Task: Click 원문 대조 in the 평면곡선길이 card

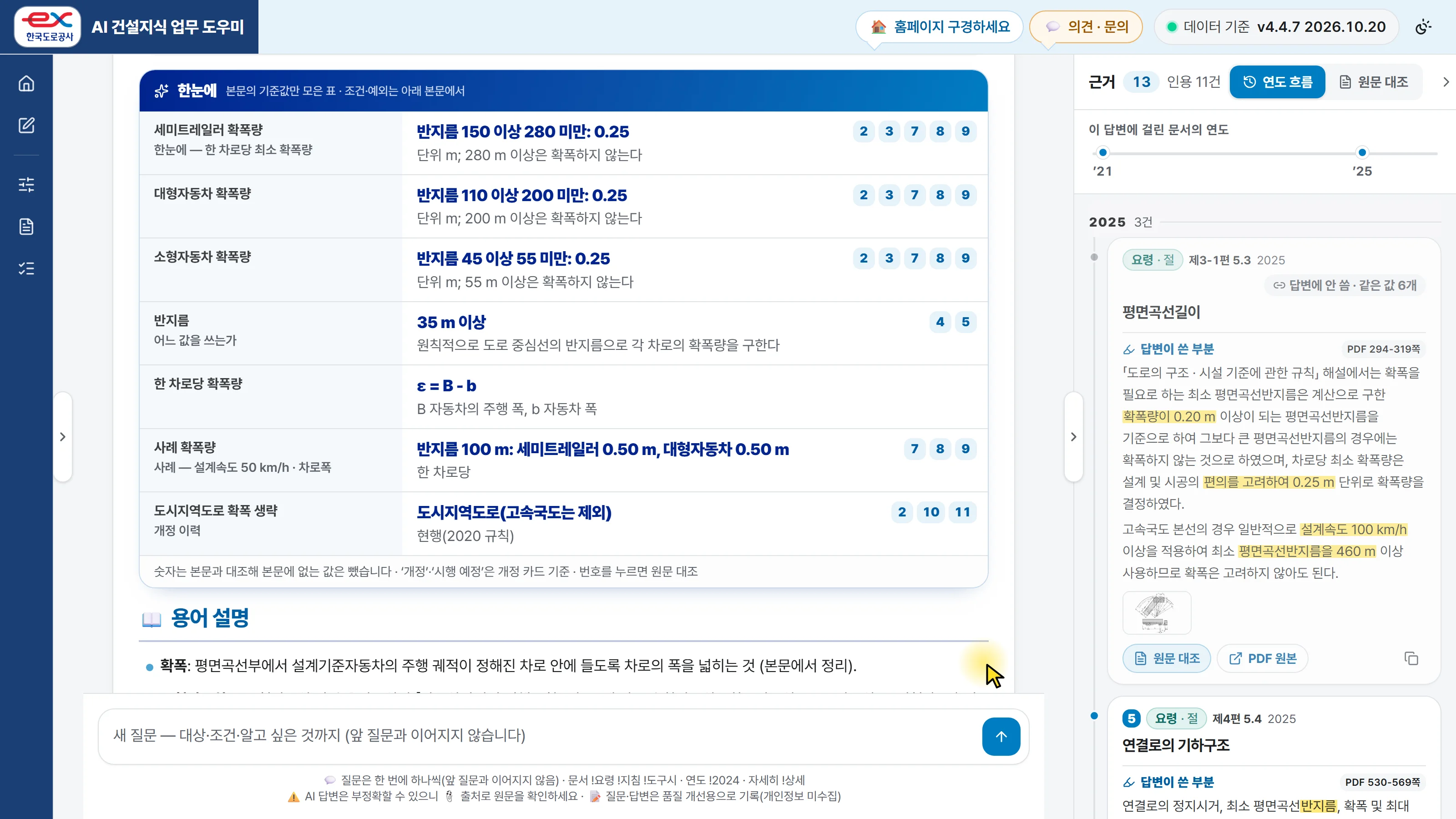Action: (x=1167, y=658)
